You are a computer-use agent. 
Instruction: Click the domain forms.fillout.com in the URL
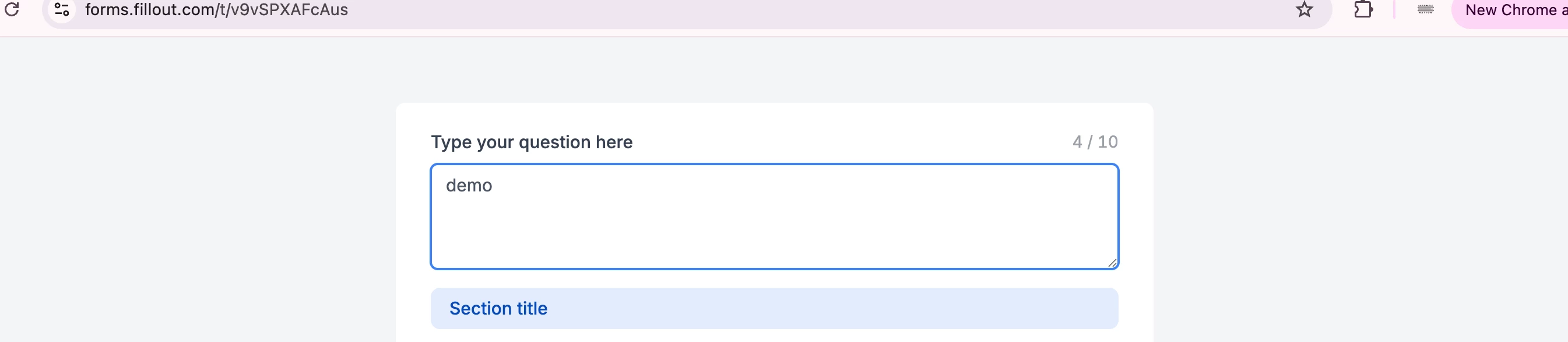tap(149, 10)
